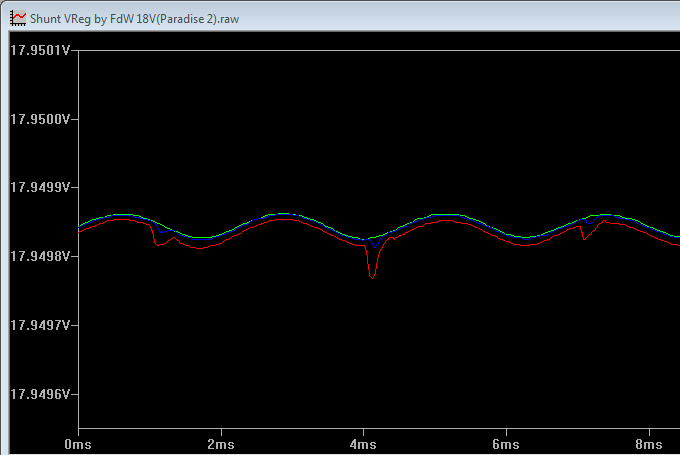Screen dimensions: 680x455
Task: Click the red trace dip just after 1ms
Action: [x=157, y=244]
